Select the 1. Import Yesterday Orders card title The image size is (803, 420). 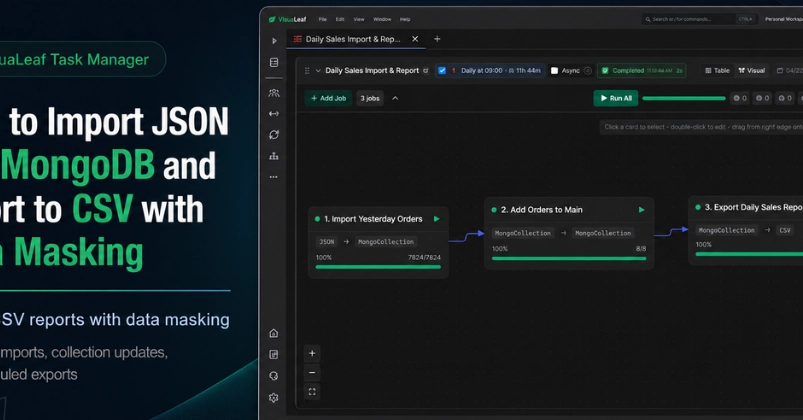click(x=373, y=219)
